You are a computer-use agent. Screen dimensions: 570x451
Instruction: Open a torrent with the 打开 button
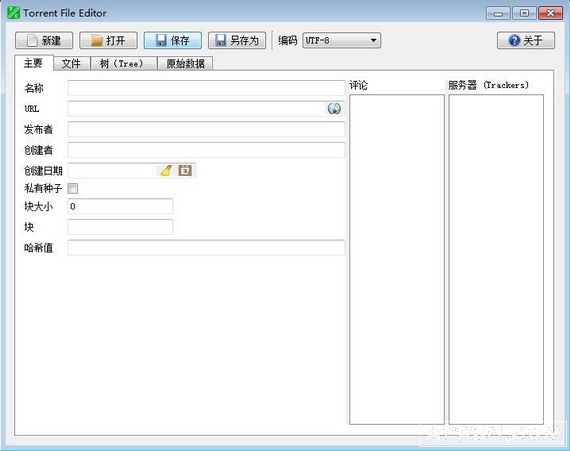(108, 40)
